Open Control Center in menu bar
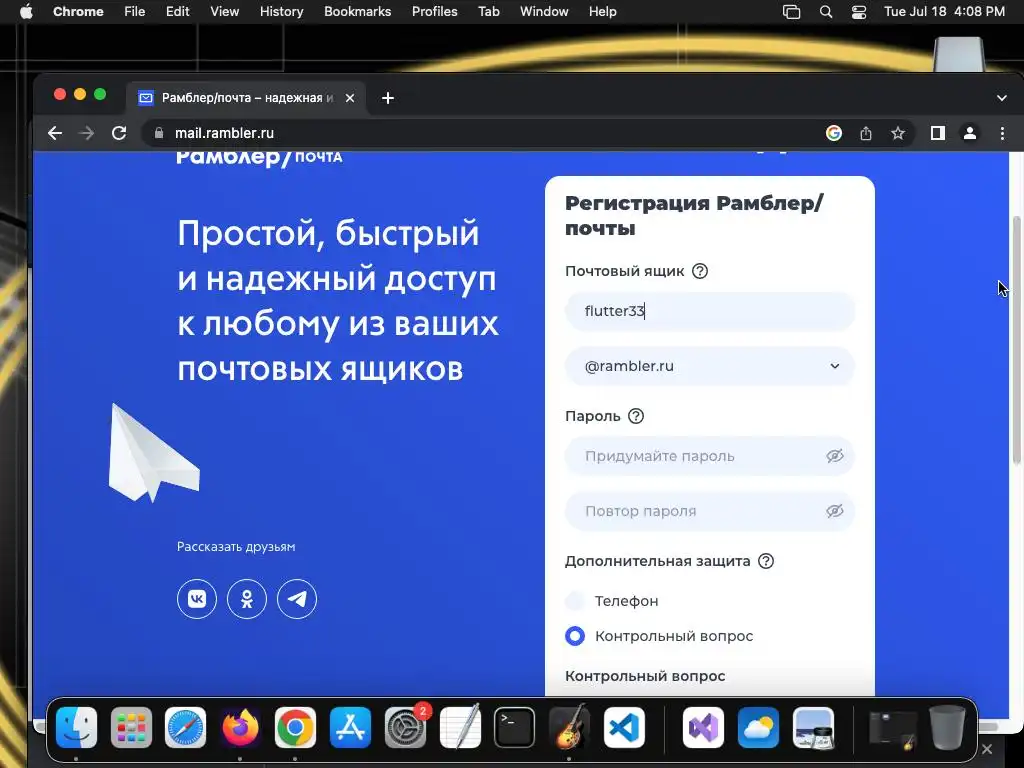 click(x=859, y=12)
